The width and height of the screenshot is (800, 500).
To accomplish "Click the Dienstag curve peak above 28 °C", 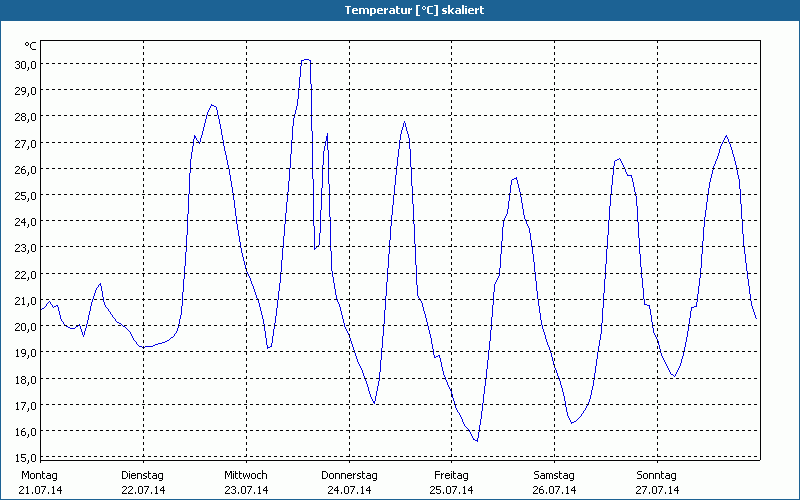I will (x=212, y=105).
